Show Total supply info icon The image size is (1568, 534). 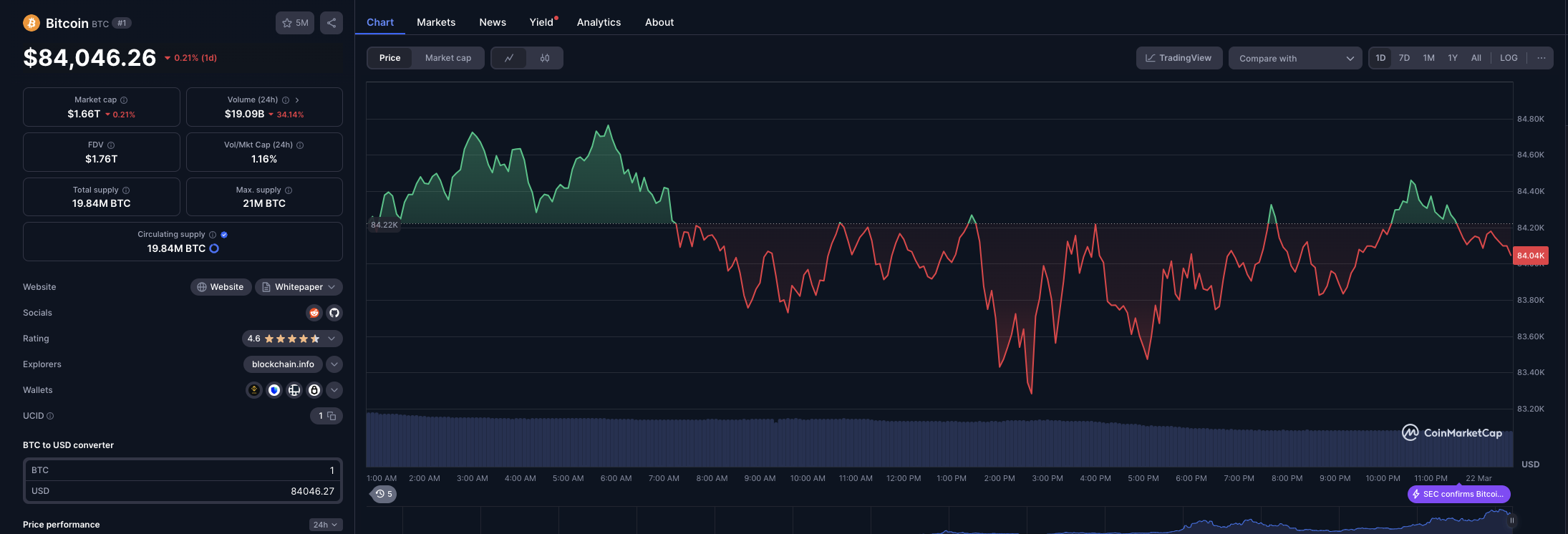pos(126,190)
